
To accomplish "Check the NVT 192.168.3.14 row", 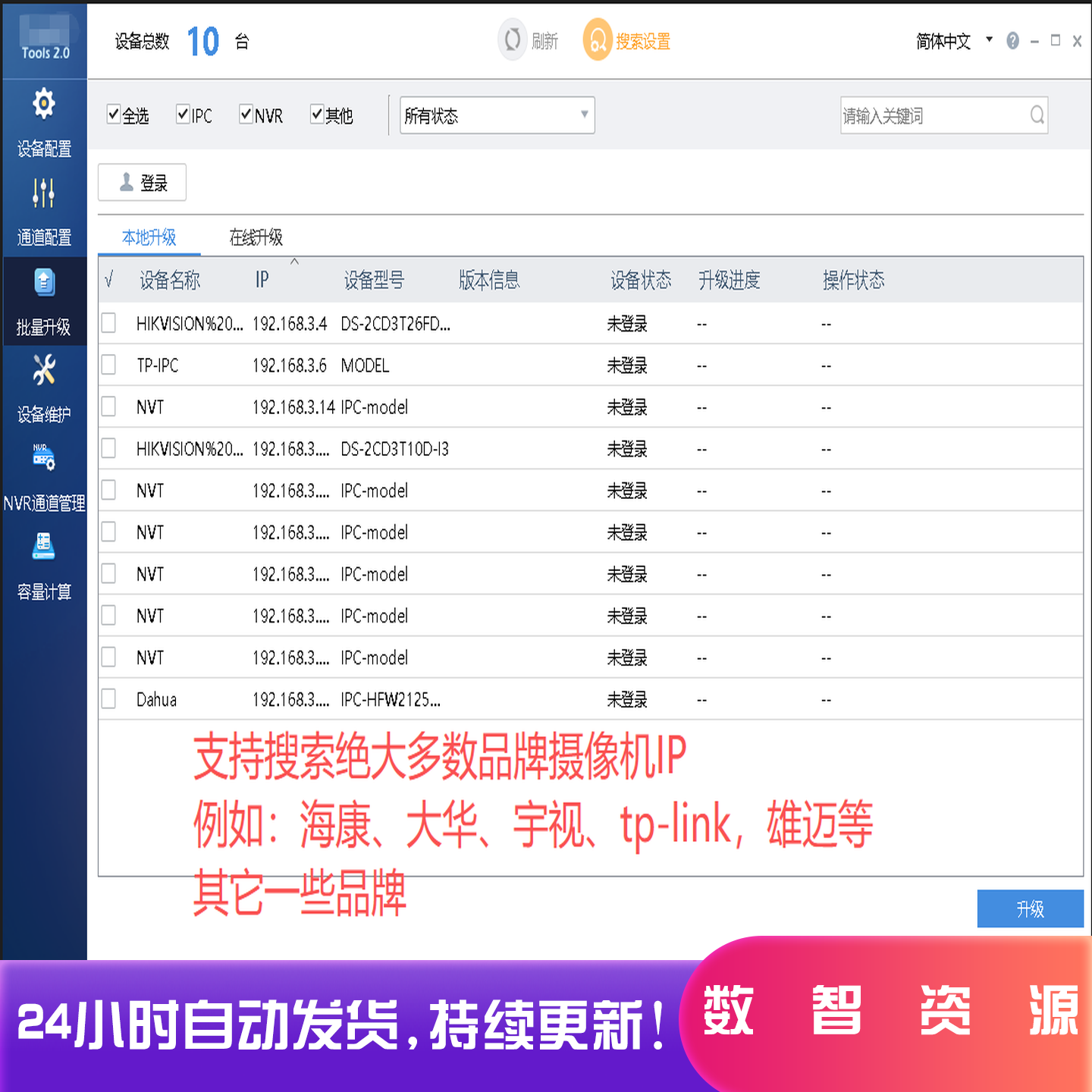I will pos(108,406).
